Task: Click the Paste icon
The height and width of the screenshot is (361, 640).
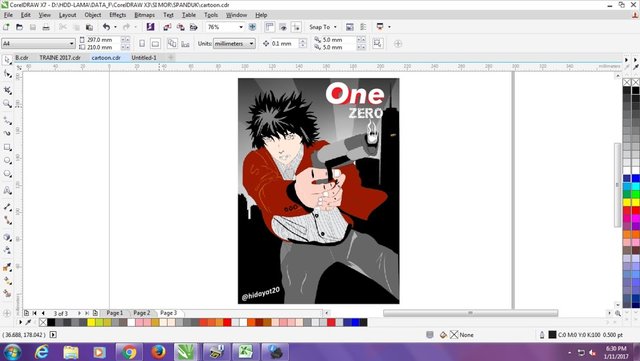Action: click(89, 27)
